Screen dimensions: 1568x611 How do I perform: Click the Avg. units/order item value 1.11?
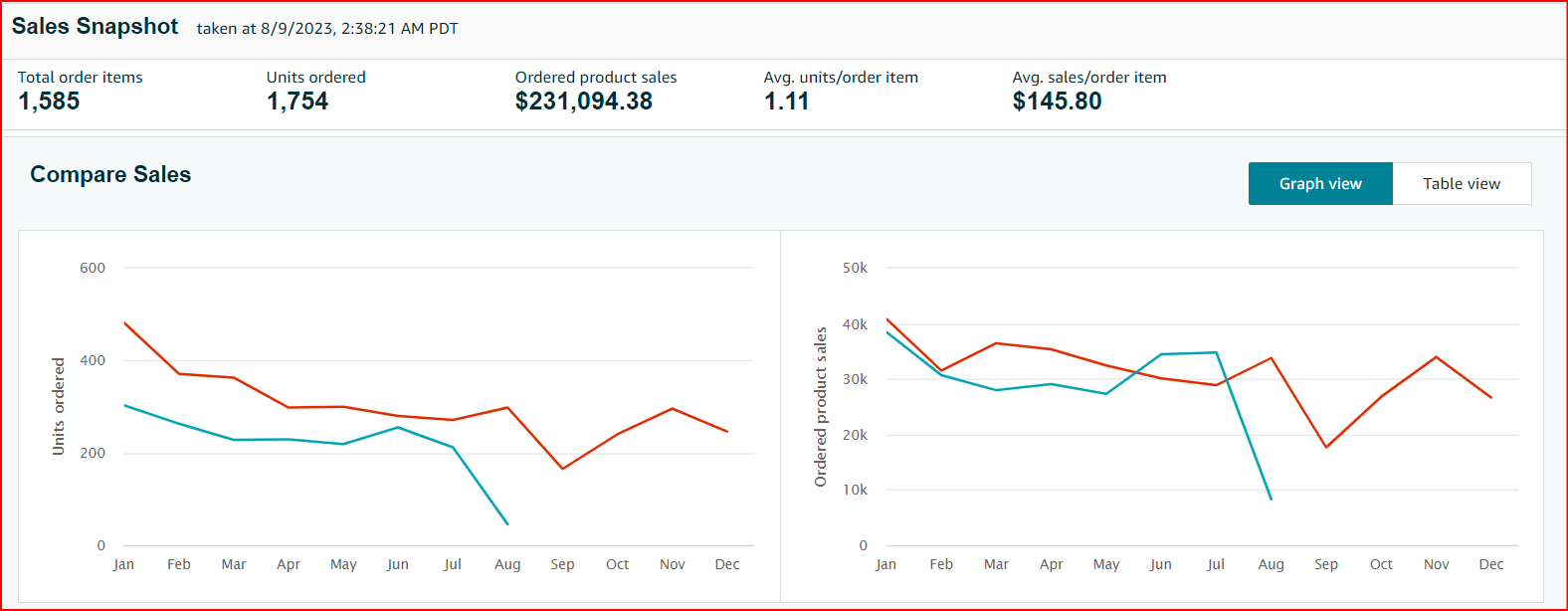tap(786, 102)
